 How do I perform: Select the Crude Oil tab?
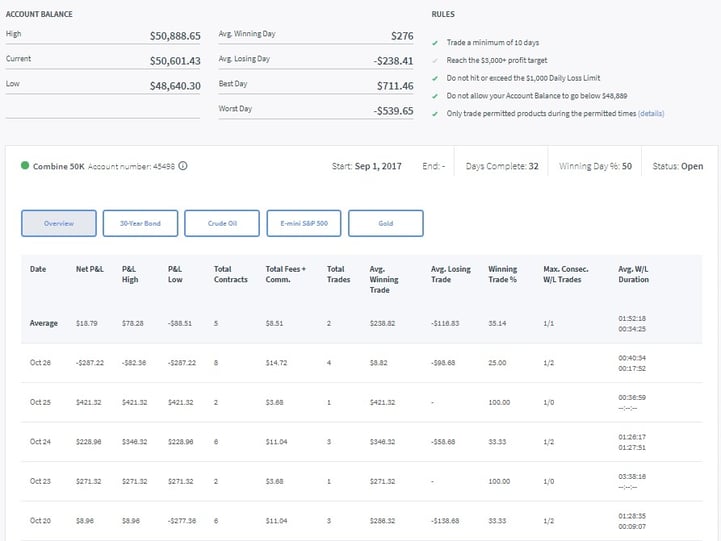click(222, 223)
